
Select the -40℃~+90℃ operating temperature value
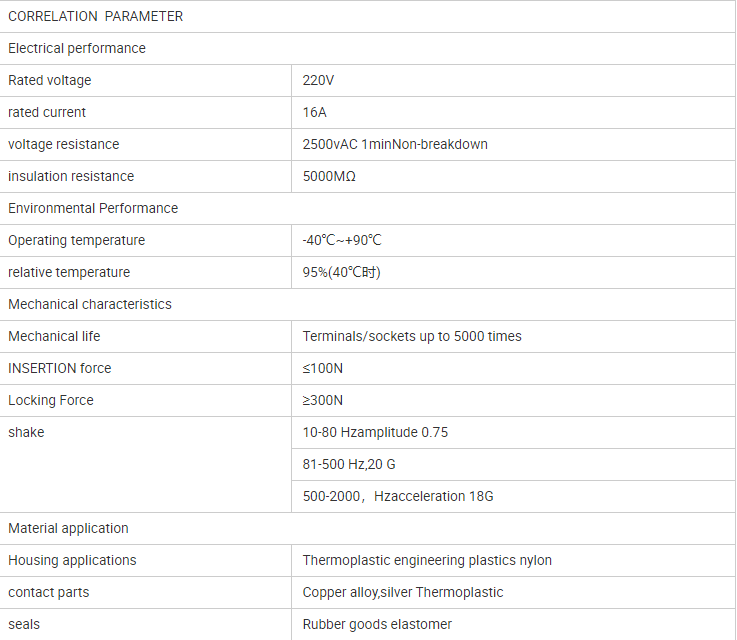pyautogui.click(x=342, y=240)
